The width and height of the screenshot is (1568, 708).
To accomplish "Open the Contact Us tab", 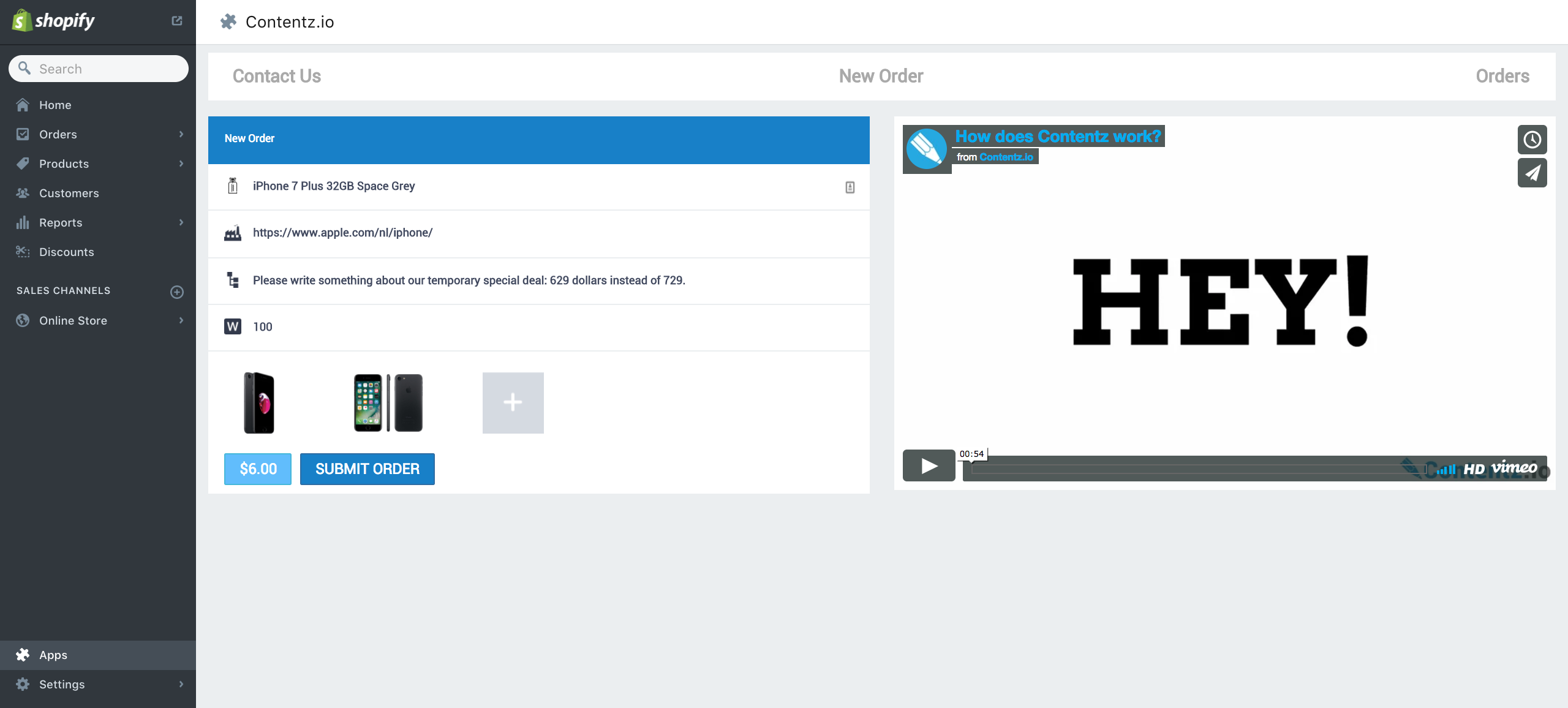I will point(277,76).
